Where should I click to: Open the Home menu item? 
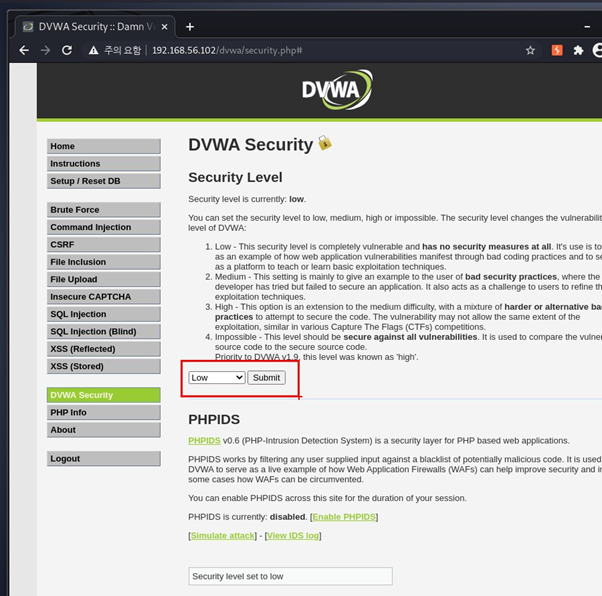[x=104, y=146]
